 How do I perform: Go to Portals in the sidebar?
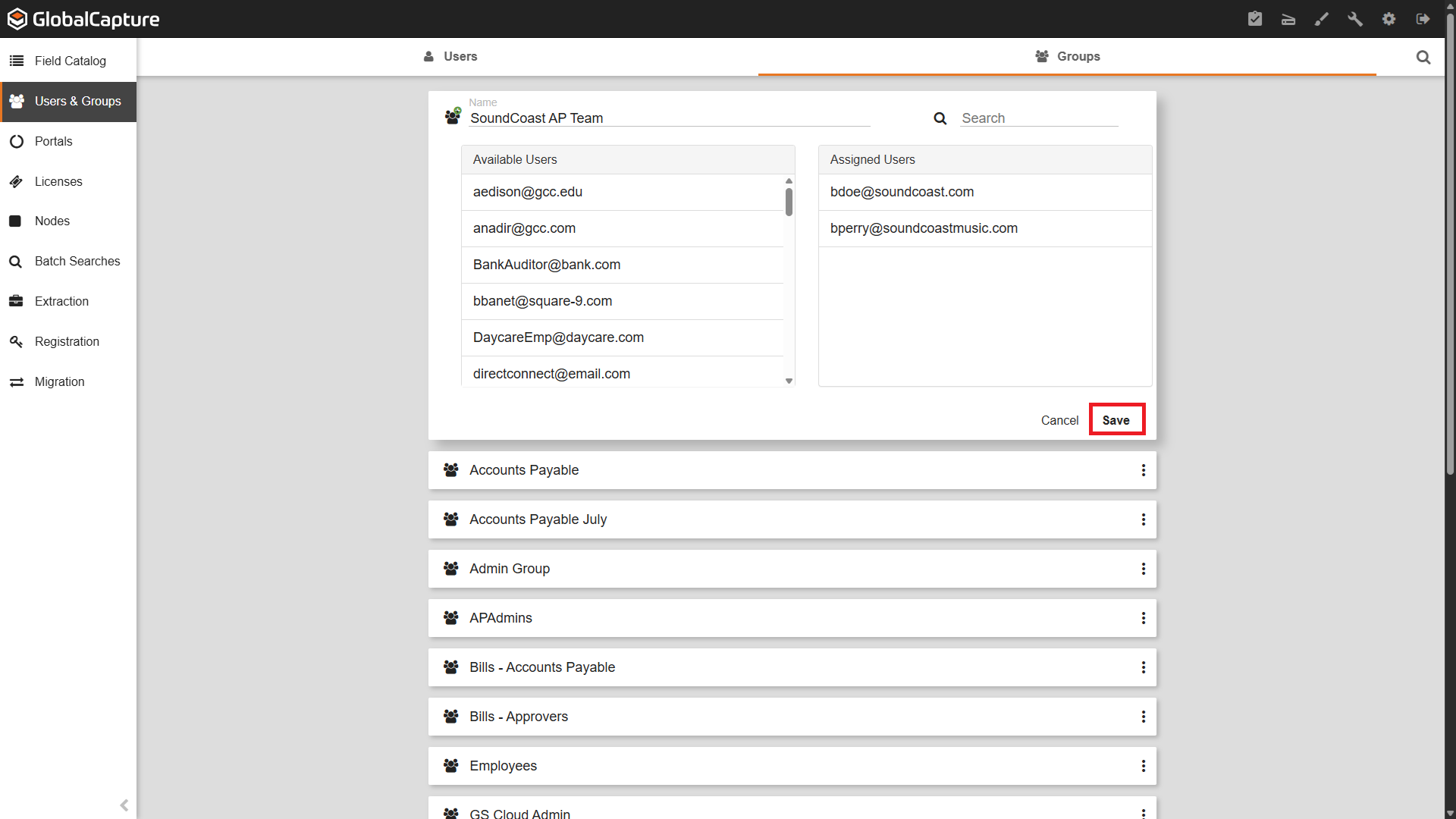68,141
